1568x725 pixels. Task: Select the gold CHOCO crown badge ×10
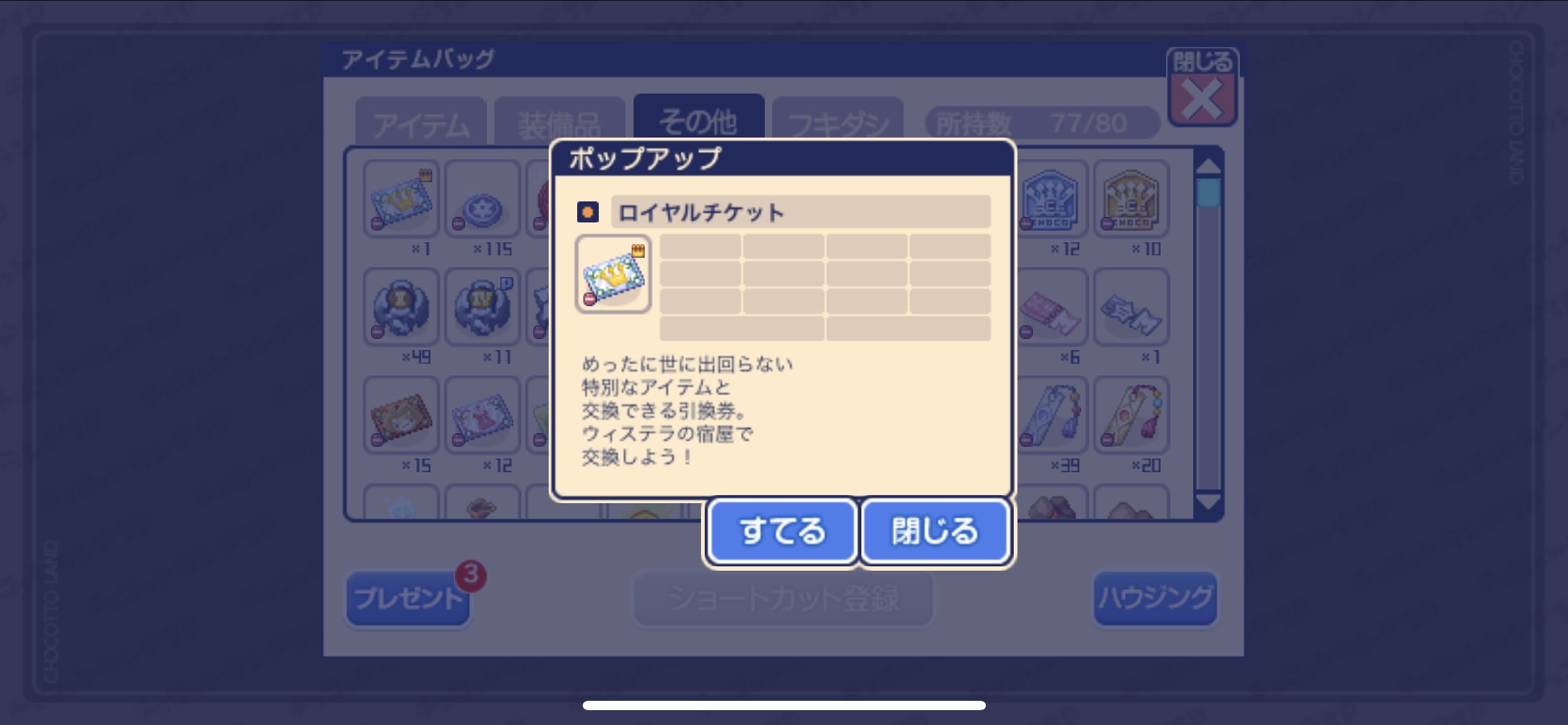(1131, 198)
